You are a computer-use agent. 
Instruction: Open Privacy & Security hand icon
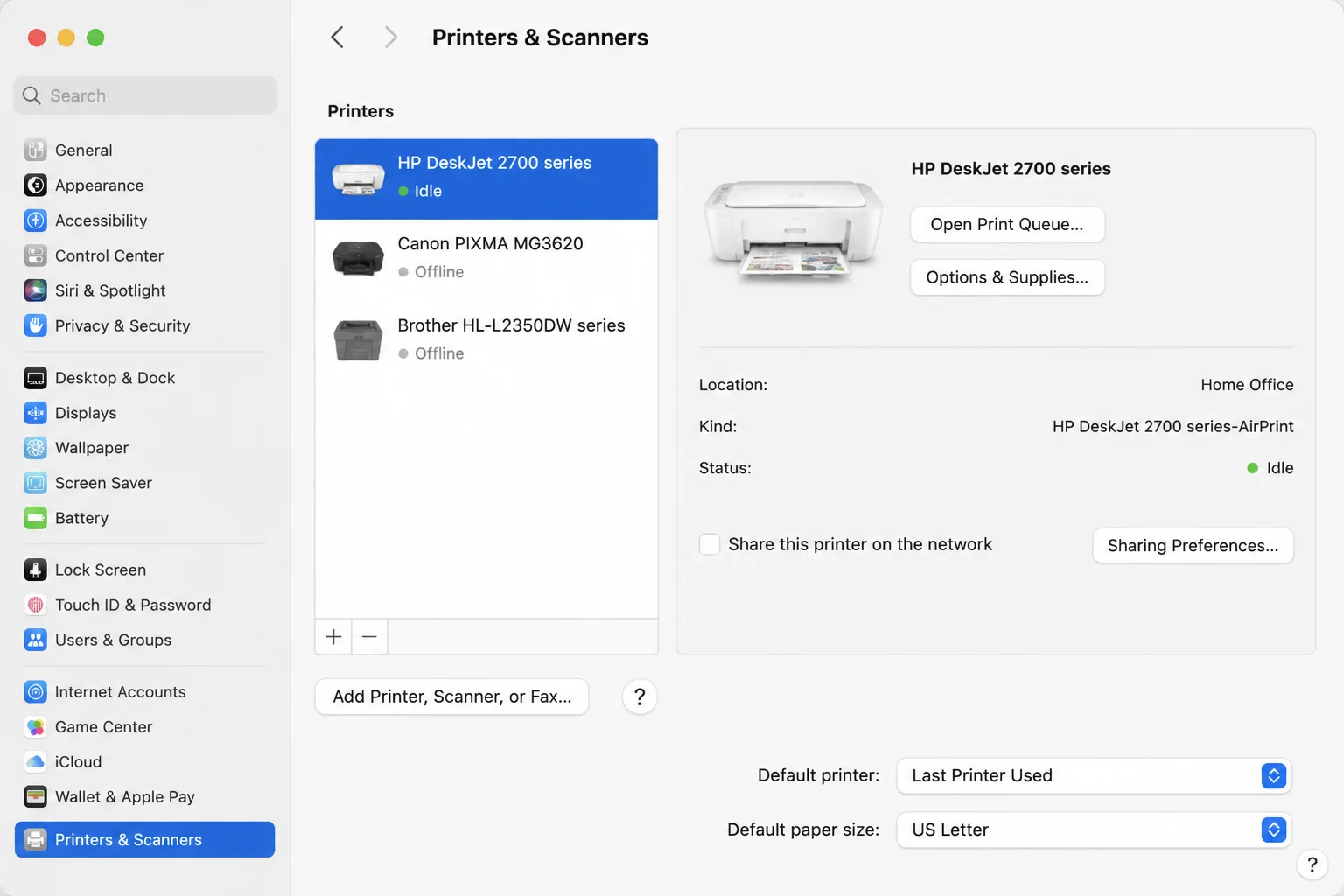[35, 325]
